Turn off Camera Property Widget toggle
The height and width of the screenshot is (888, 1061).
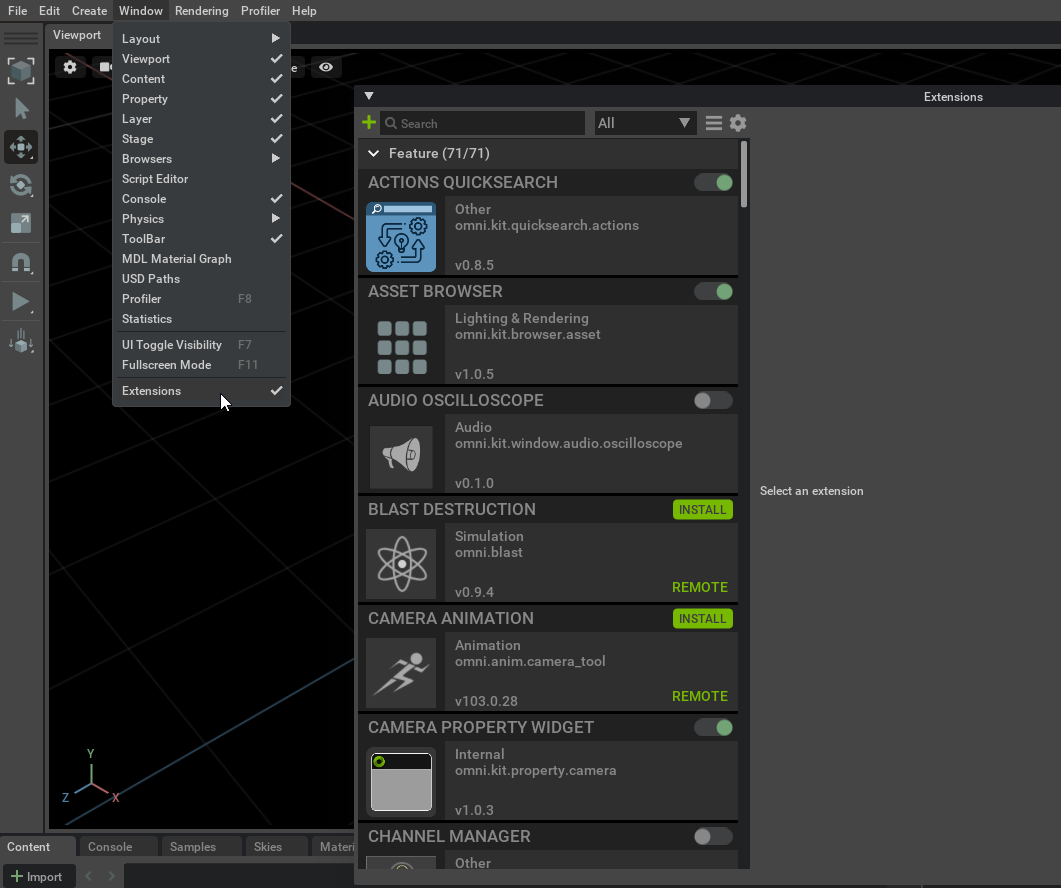tap(714, 728)
